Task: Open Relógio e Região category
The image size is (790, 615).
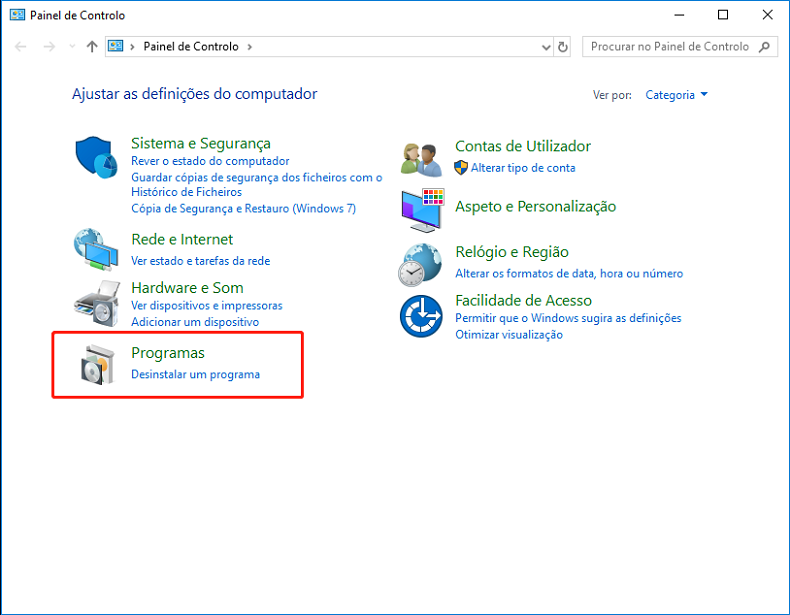Action: pyautogui.click(x=512, y=252)
